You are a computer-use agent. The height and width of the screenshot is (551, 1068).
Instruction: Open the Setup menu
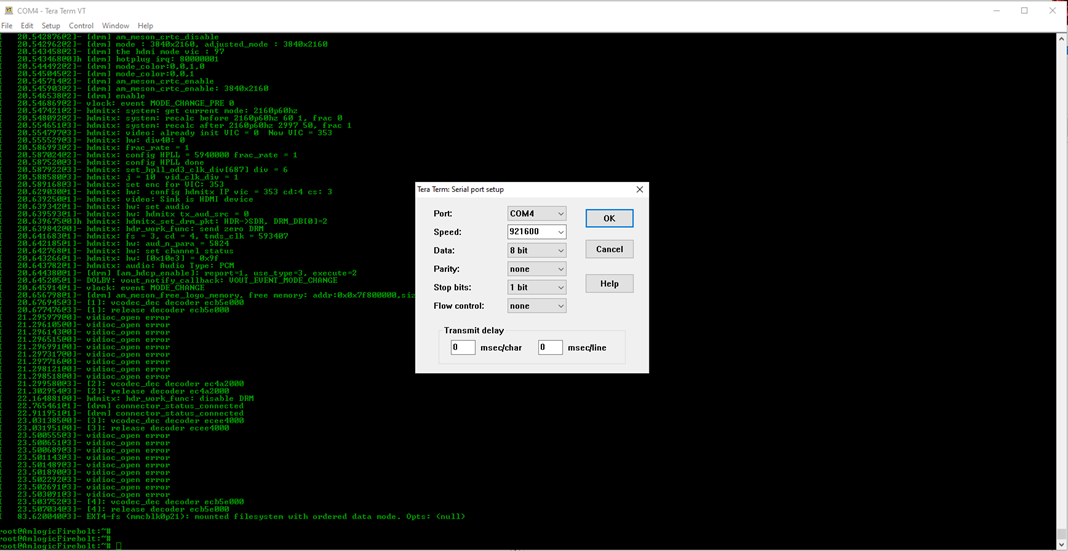(50, 26)
